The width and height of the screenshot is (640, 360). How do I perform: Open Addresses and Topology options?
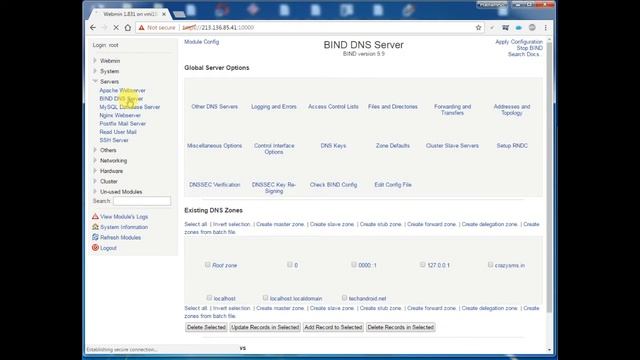[x=512, y=109]
